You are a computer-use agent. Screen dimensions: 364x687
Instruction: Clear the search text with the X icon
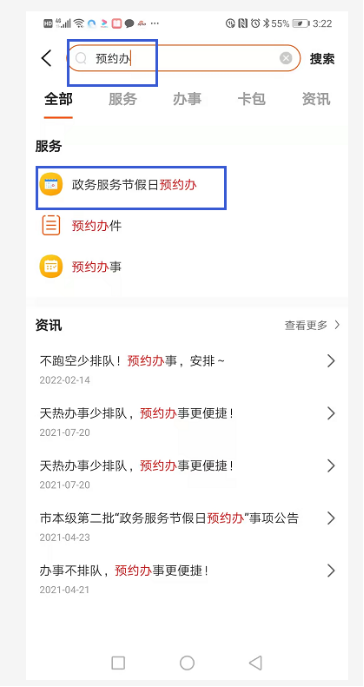tap(286, 58)
